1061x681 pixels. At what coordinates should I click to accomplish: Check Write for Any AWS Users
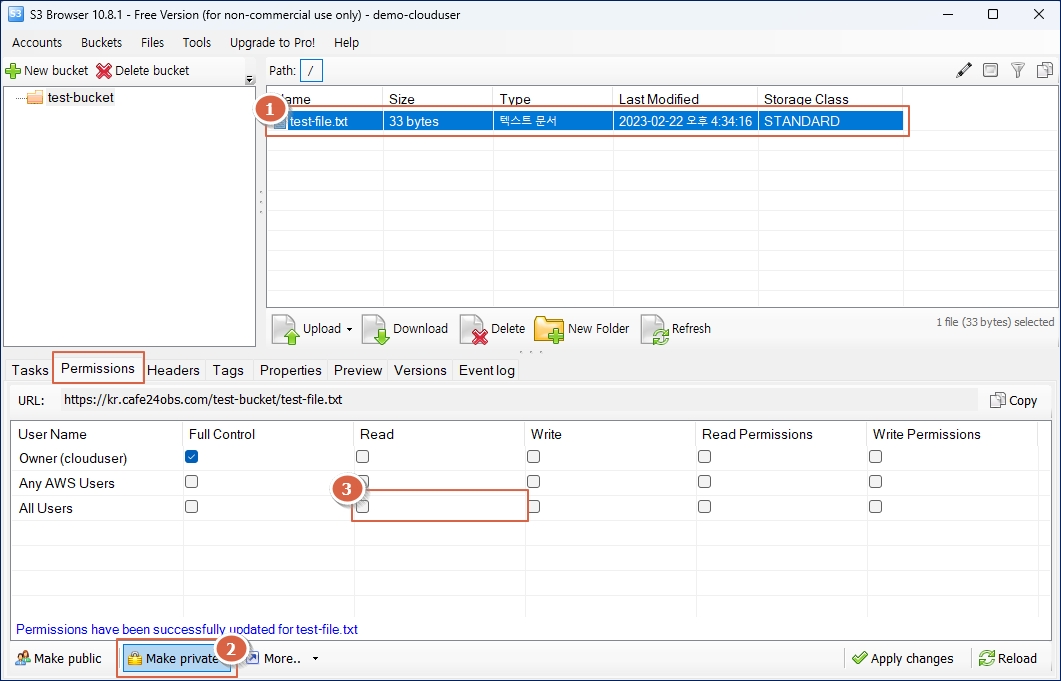click(x=534, y=482)
